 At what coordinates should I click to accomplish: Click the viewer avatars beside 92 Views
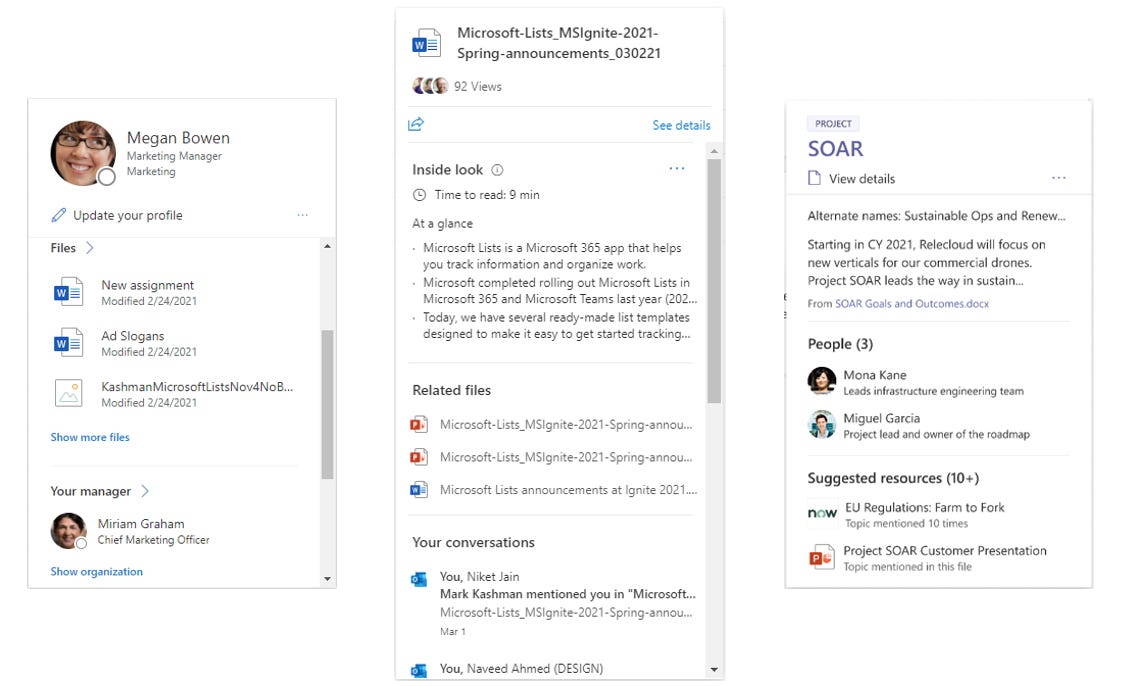[430, 86]
